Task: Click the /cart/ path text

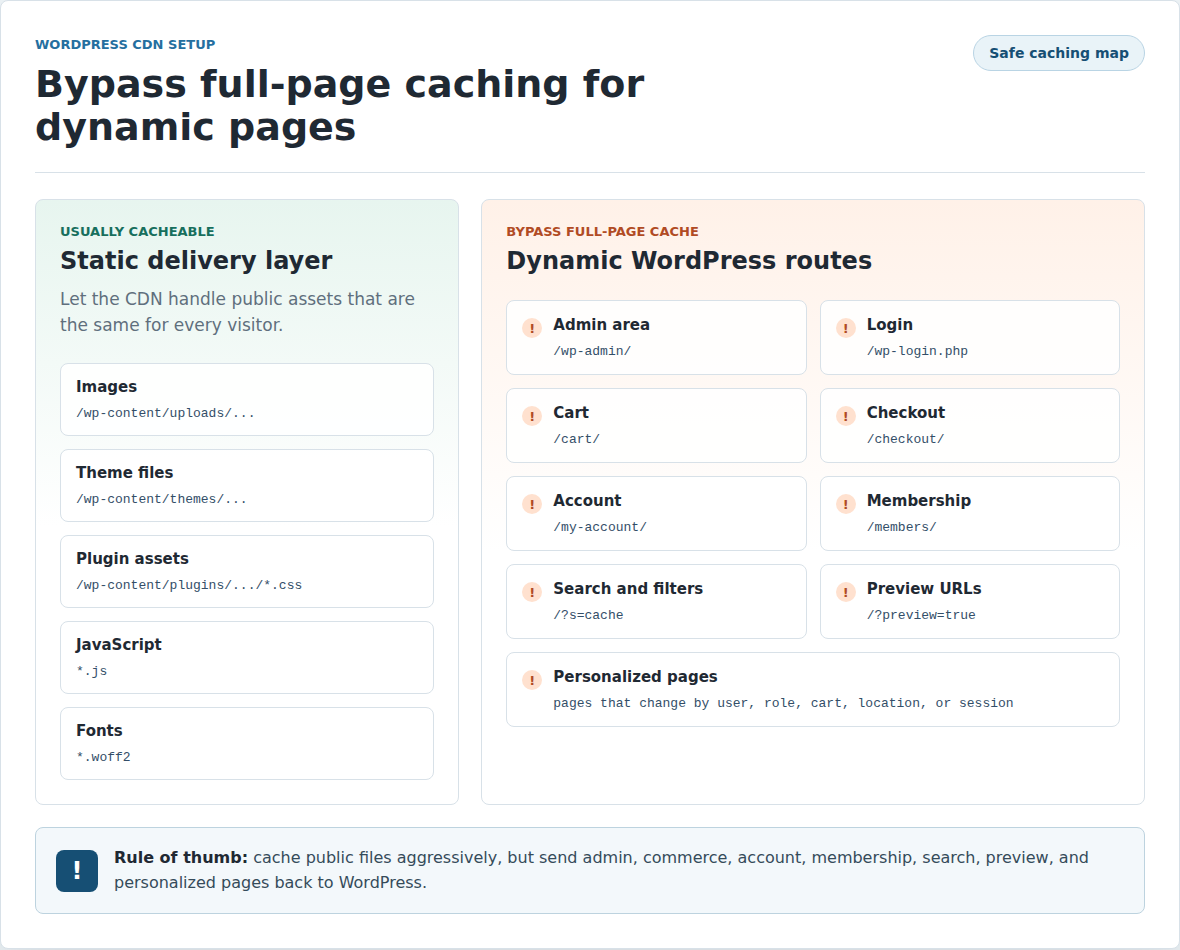Action: (x=576, y=440)
